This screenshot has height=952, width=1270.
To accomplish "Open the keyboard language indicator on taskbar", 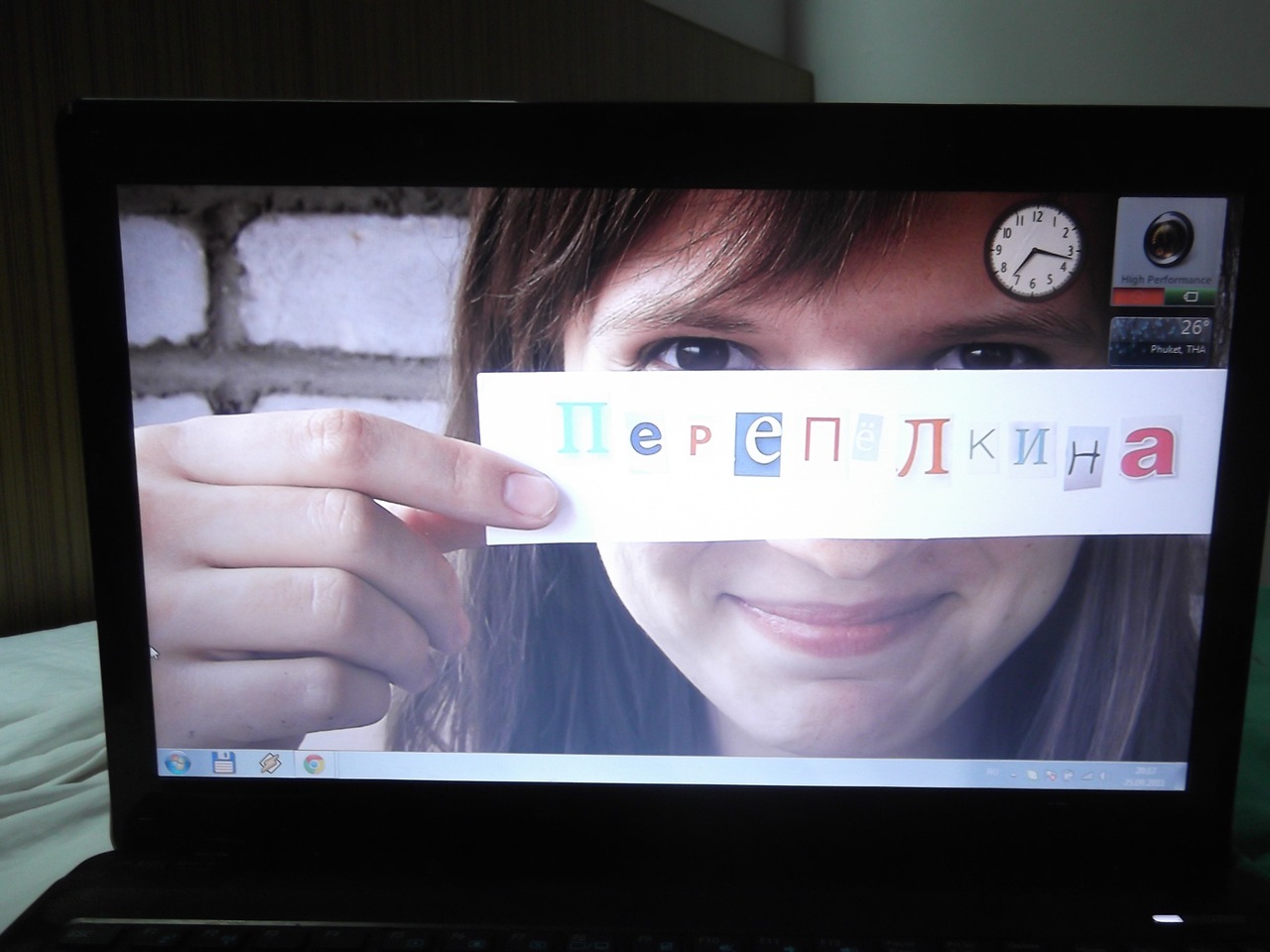I will click(992, 772).
